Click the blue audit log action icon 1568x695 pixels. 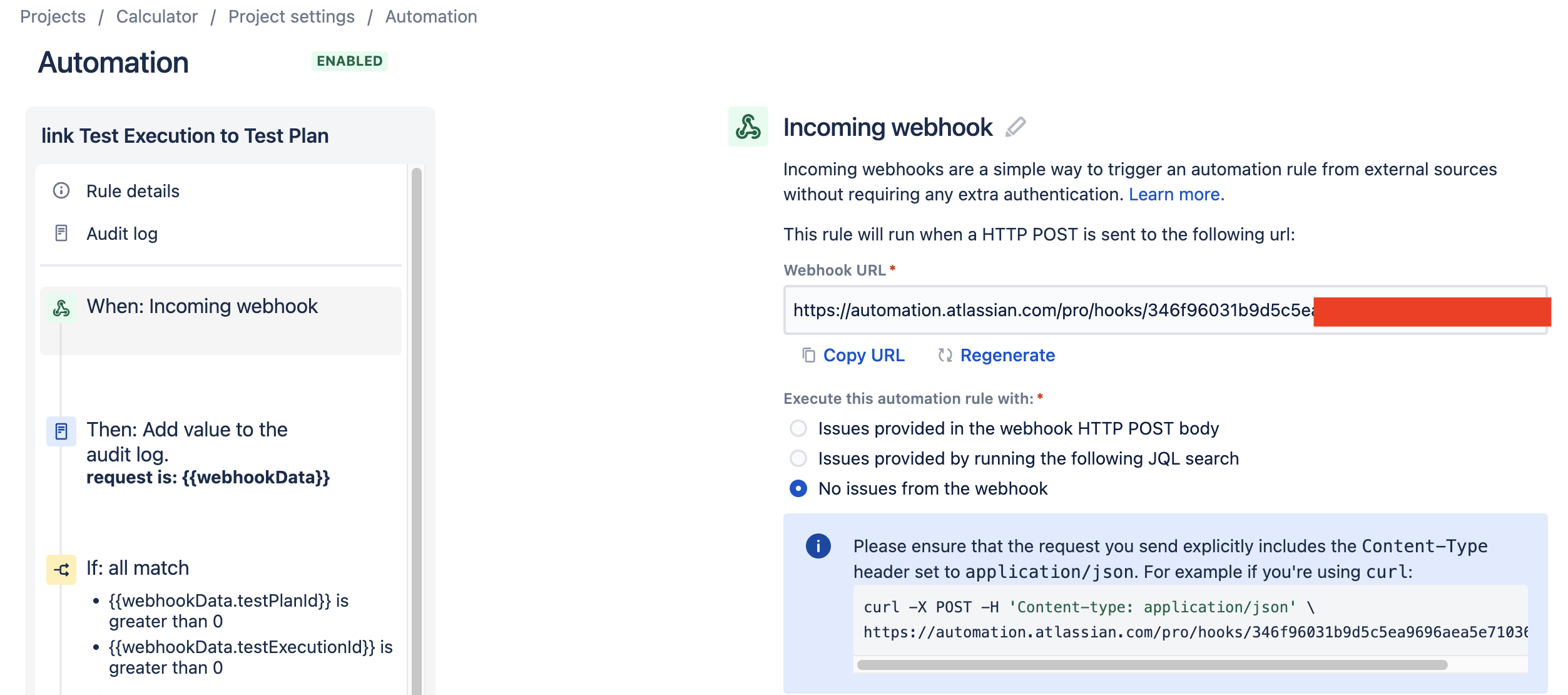pyautogui.click(x=61, y=431)
